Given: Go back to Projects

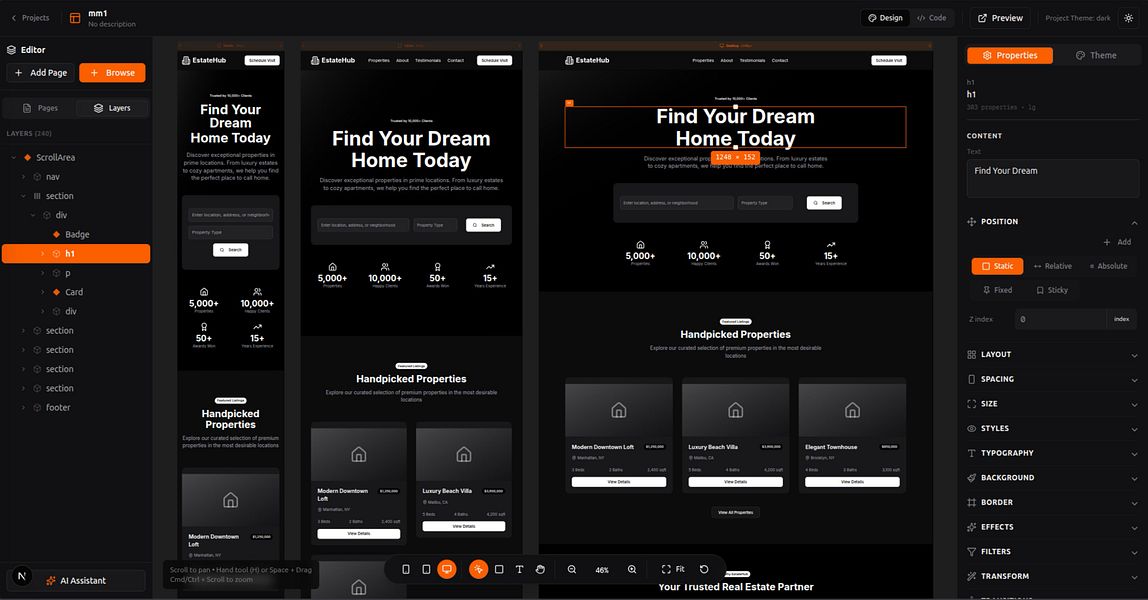Looking at the screenshot, I should (30, 18).
